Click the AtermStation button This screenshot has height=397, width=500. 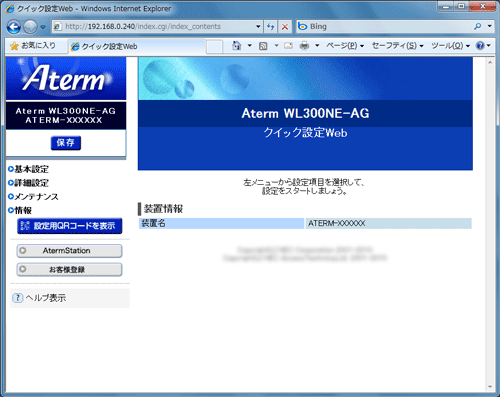[69, 251]
